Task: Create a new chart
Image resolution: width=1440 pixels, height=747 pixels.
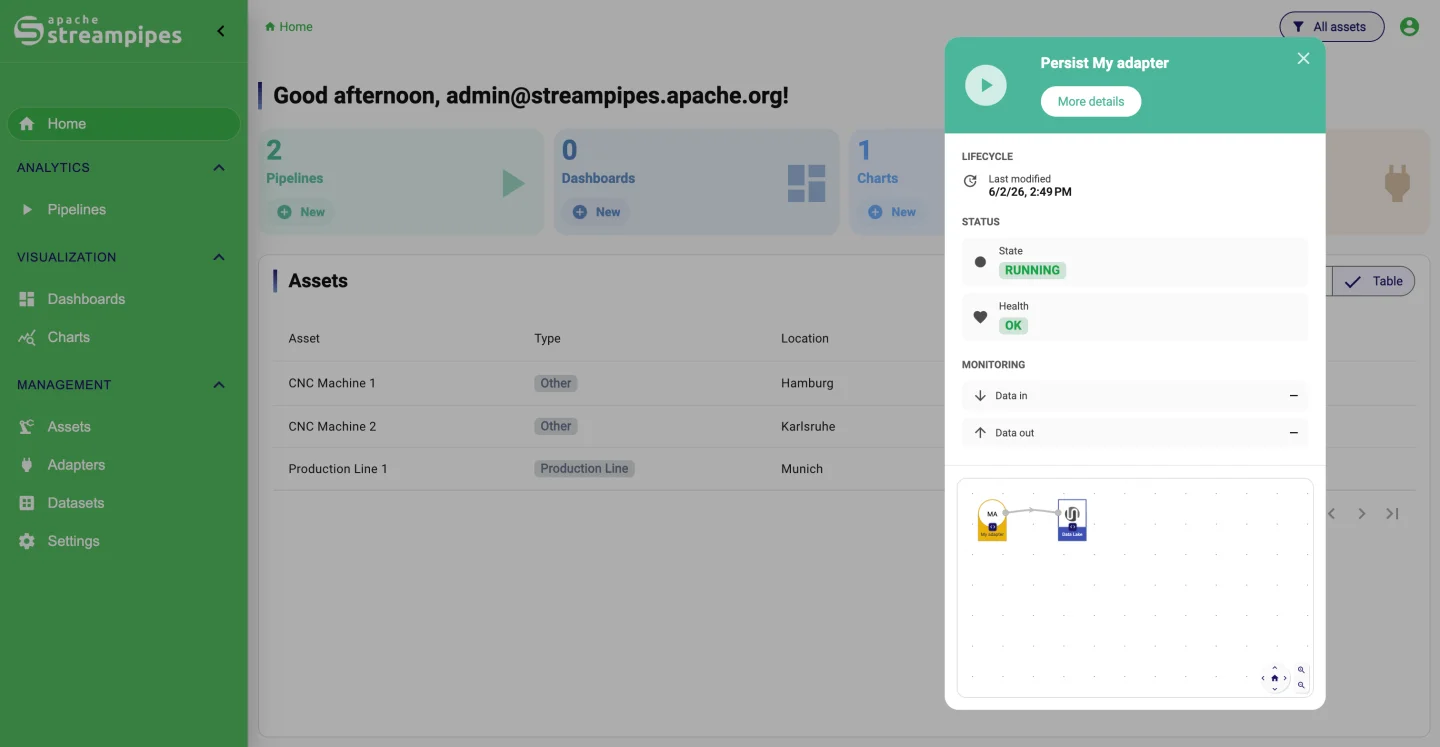Action: [892, 212]
